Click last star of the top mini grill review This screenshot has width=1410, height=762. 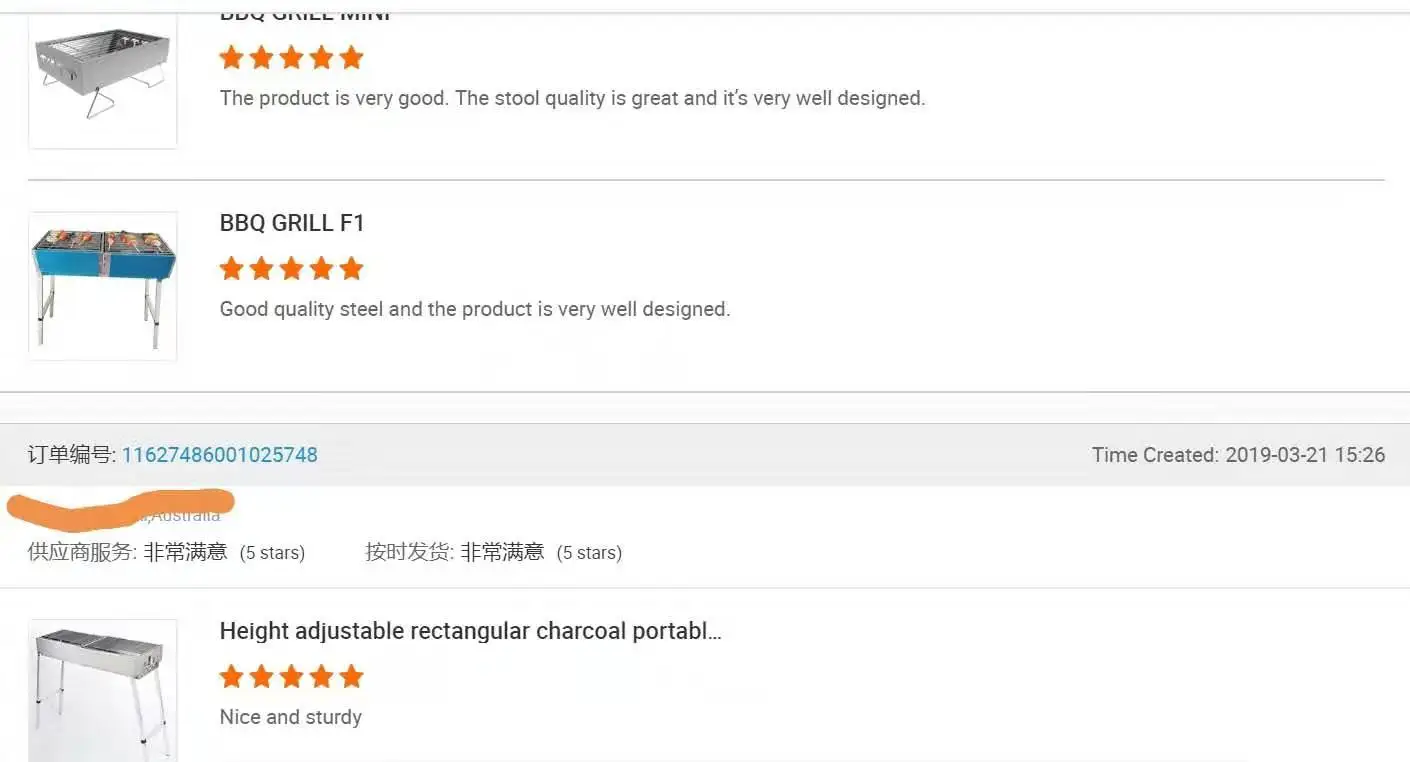tap(351, 58)
